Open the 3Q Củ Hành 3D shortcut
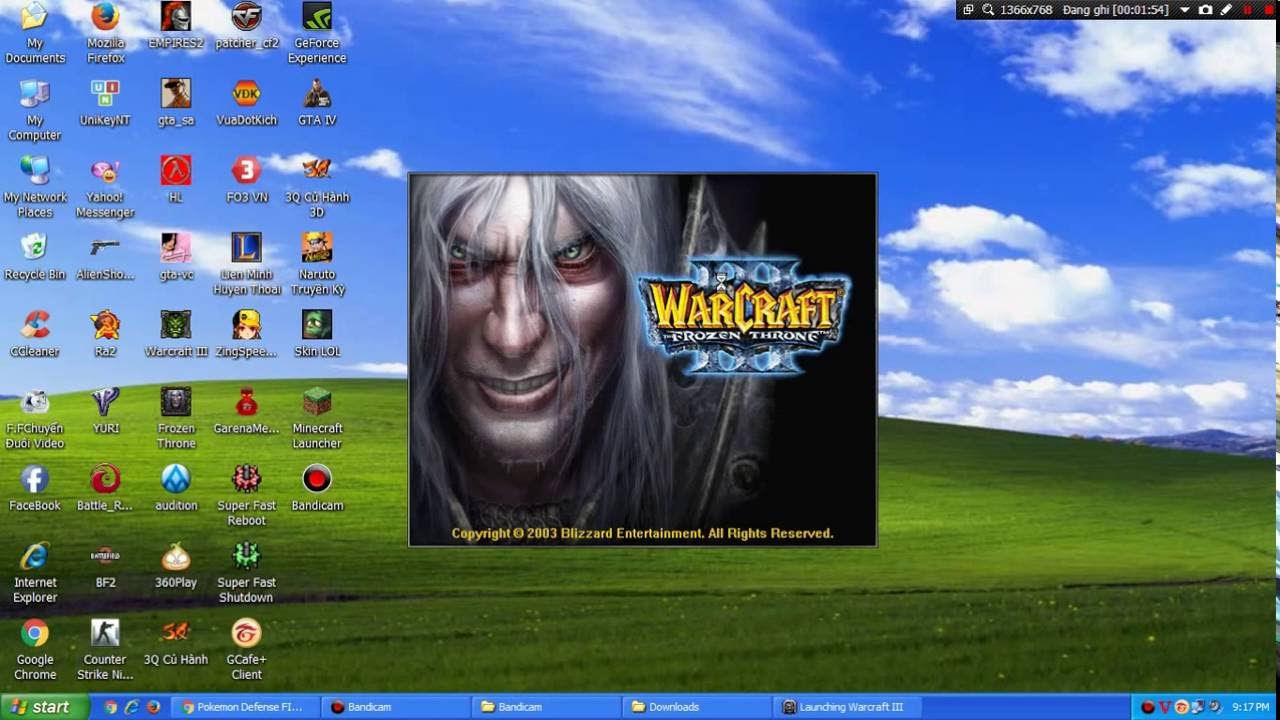 (317, 187)
